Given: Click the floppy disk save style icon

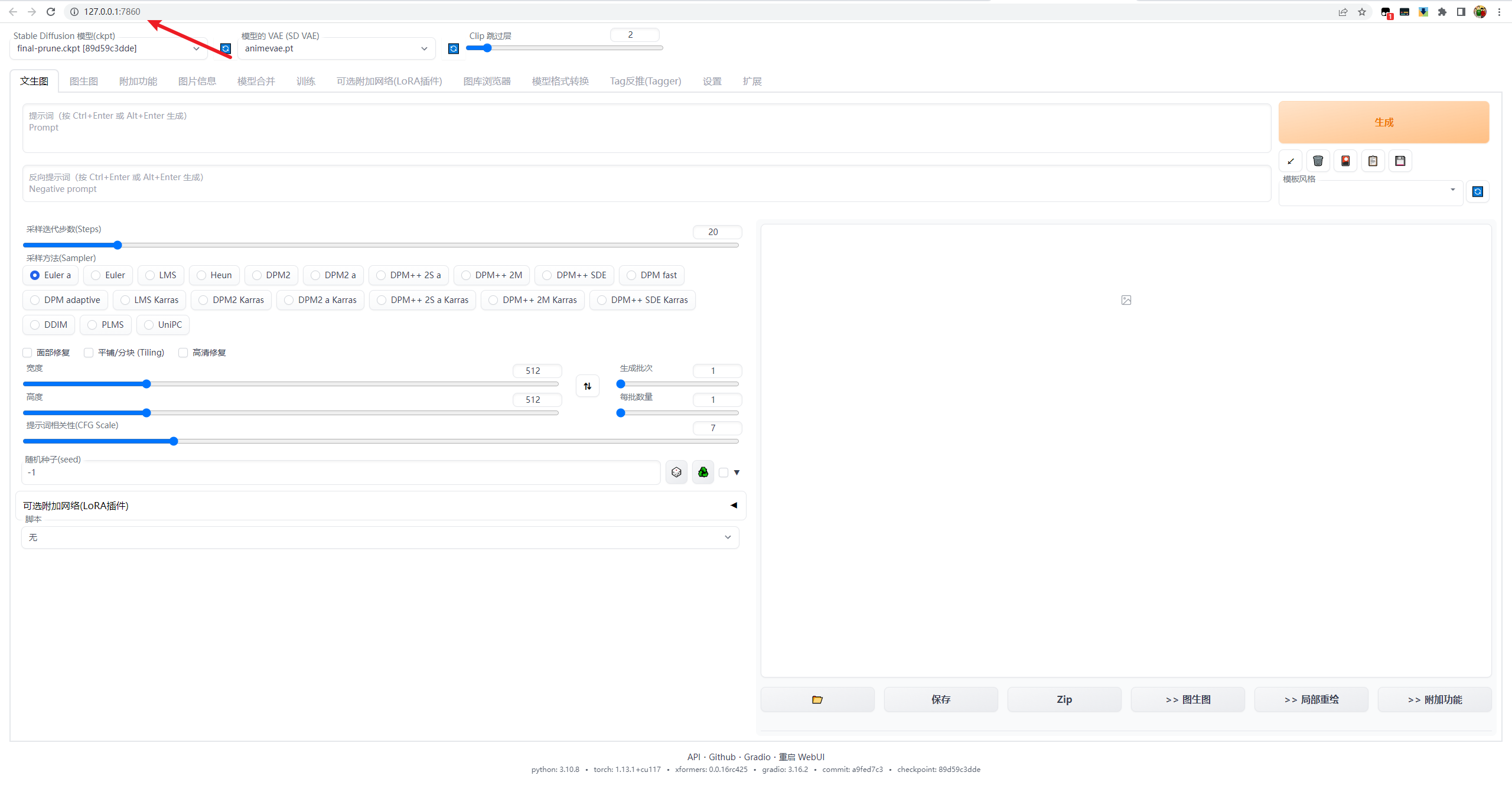Looking at the screenshot, I should [x=1400, y=161].
